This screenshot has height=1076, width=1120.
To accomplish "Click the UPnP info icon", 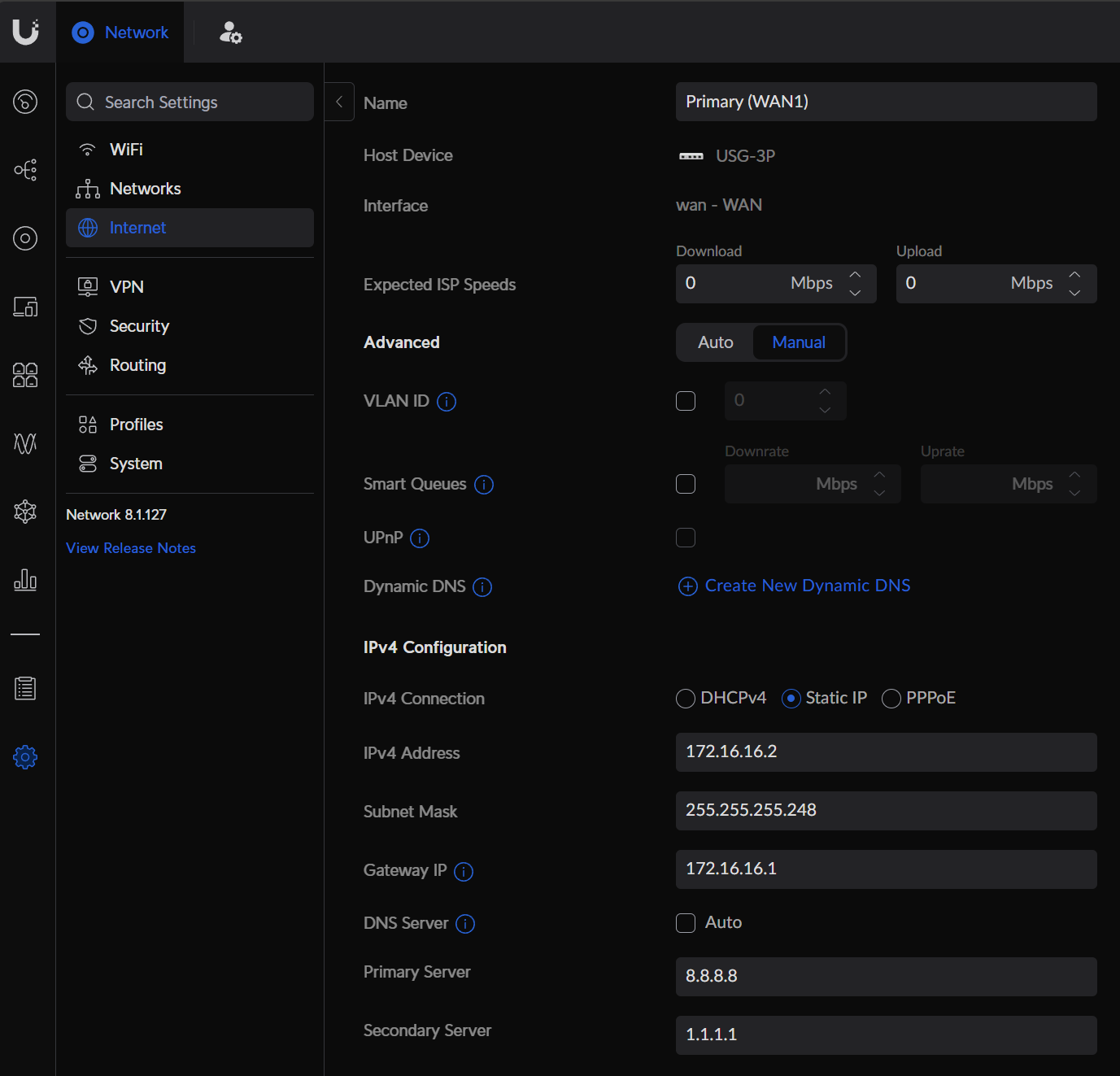I will [420, 538].
